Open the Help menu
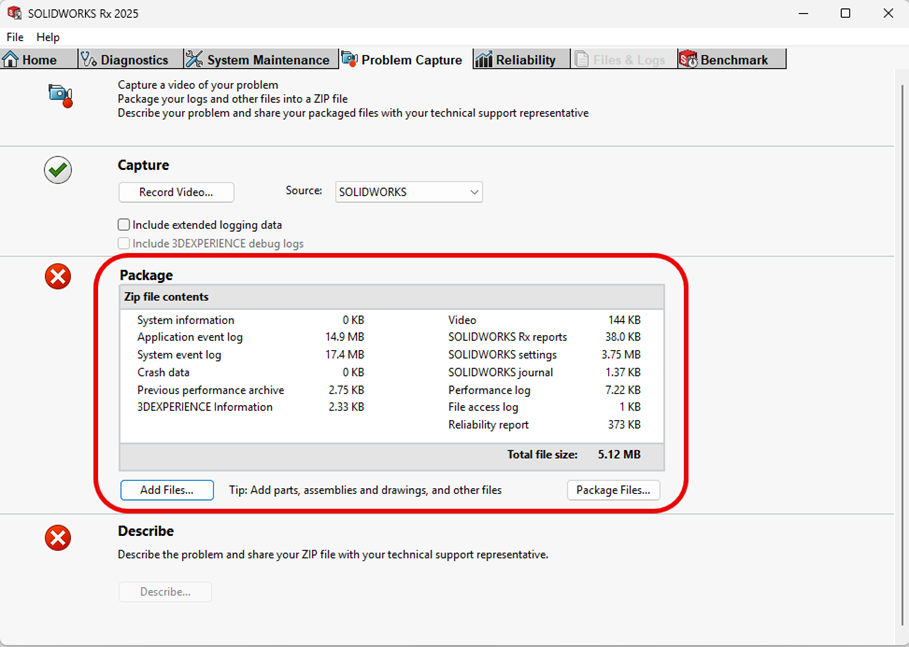909x647 pixels. pos(48,37)
